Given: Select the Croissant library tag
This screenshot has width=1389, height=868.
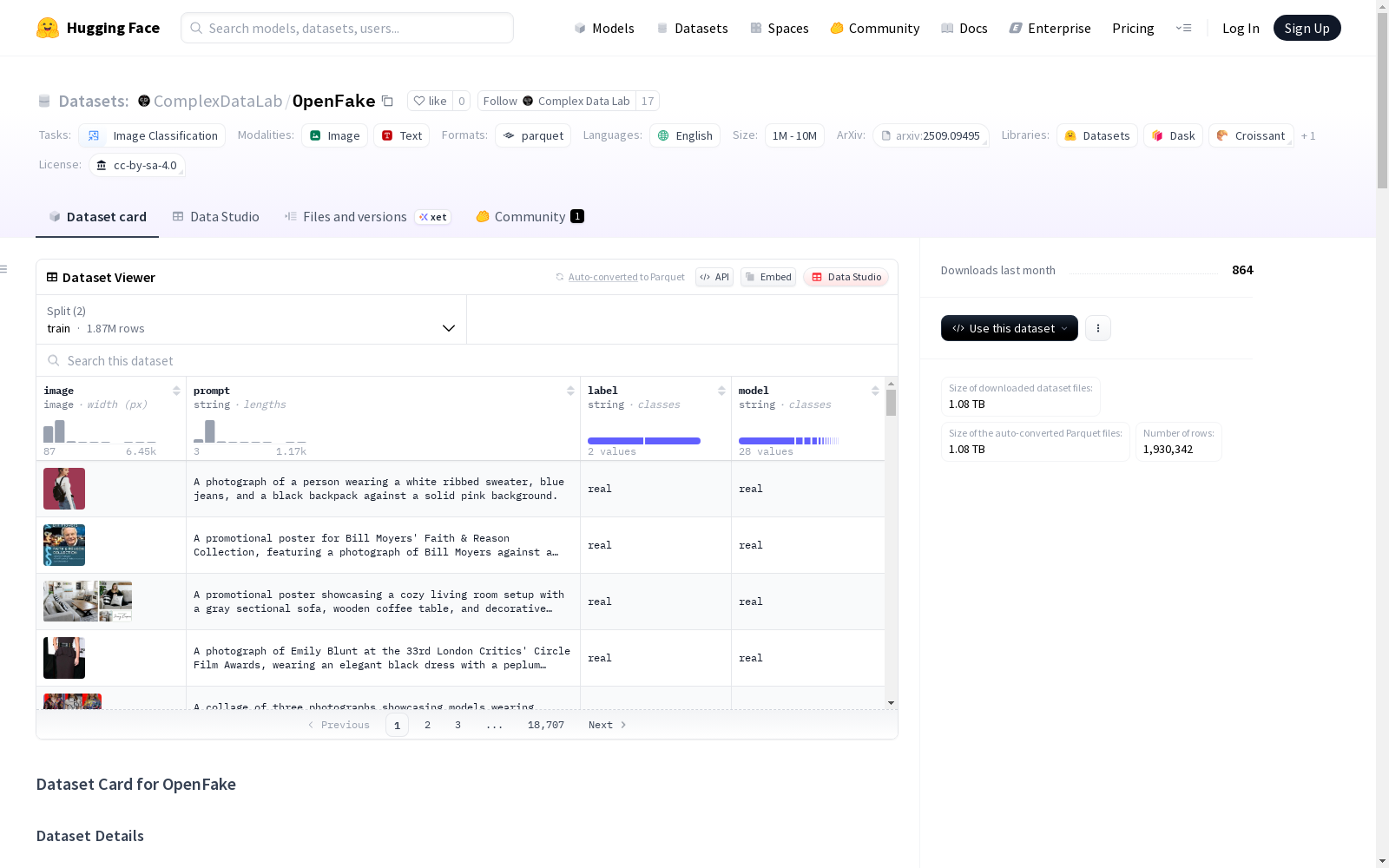Looking at the screenshot, I should tap(1251, 135).
